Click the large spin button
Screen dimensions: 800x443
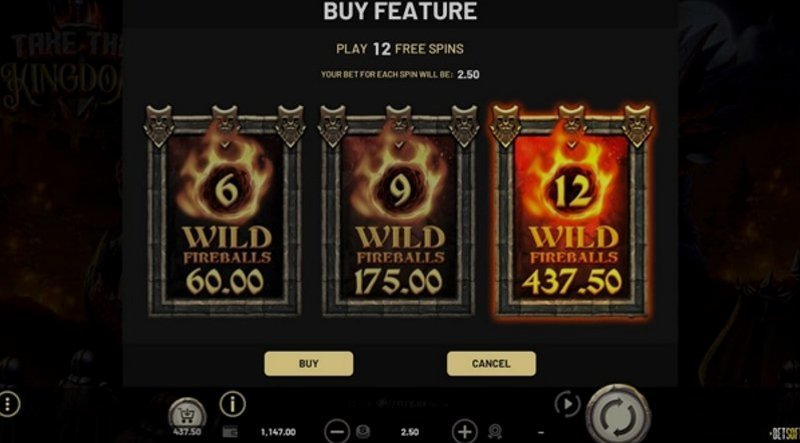618,414
